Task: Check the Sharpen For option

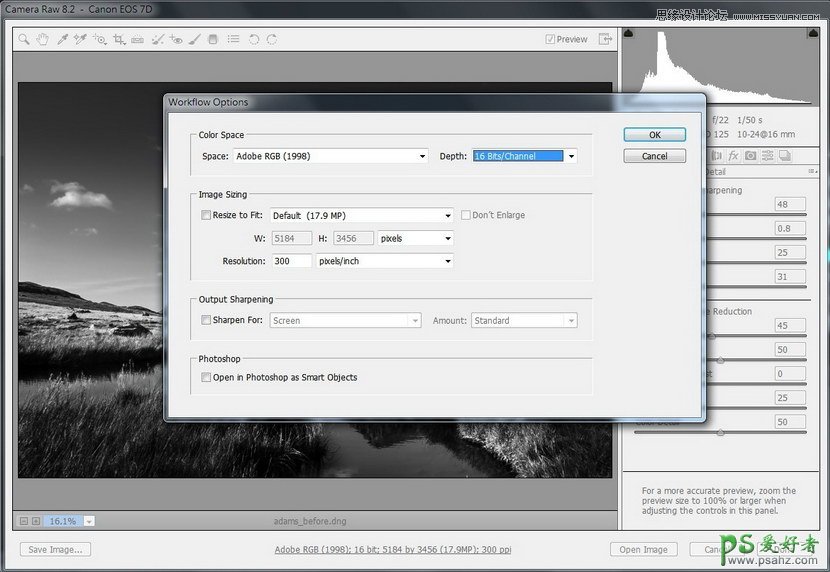Action: [206, 321]
